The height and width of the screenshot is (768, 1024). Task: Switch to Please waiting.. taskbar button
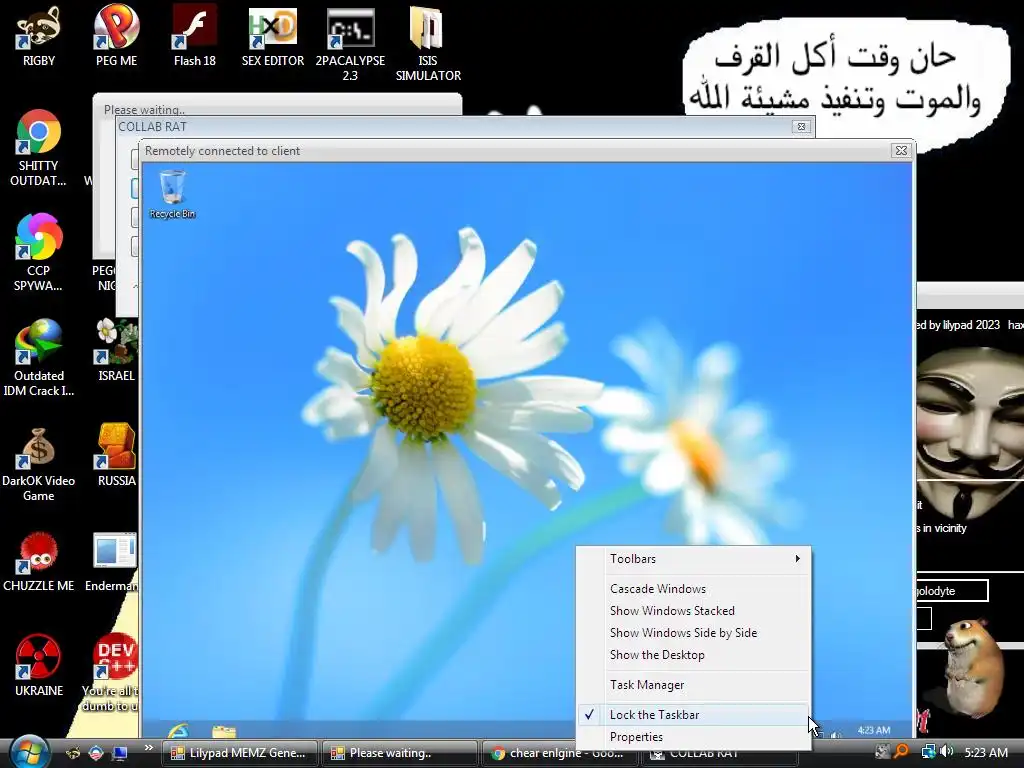pyautogui.click(x=399, y=753)
